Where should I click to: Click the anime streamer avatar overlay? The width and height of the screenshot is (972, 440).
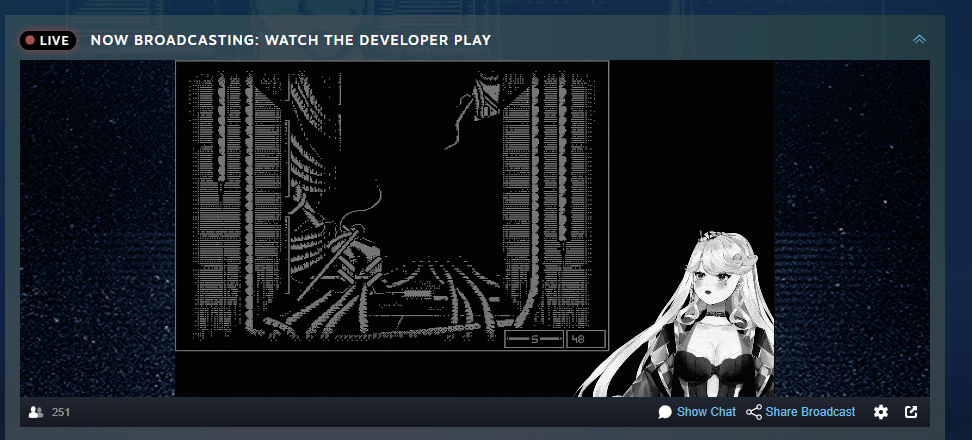click(x=676, y=314)
